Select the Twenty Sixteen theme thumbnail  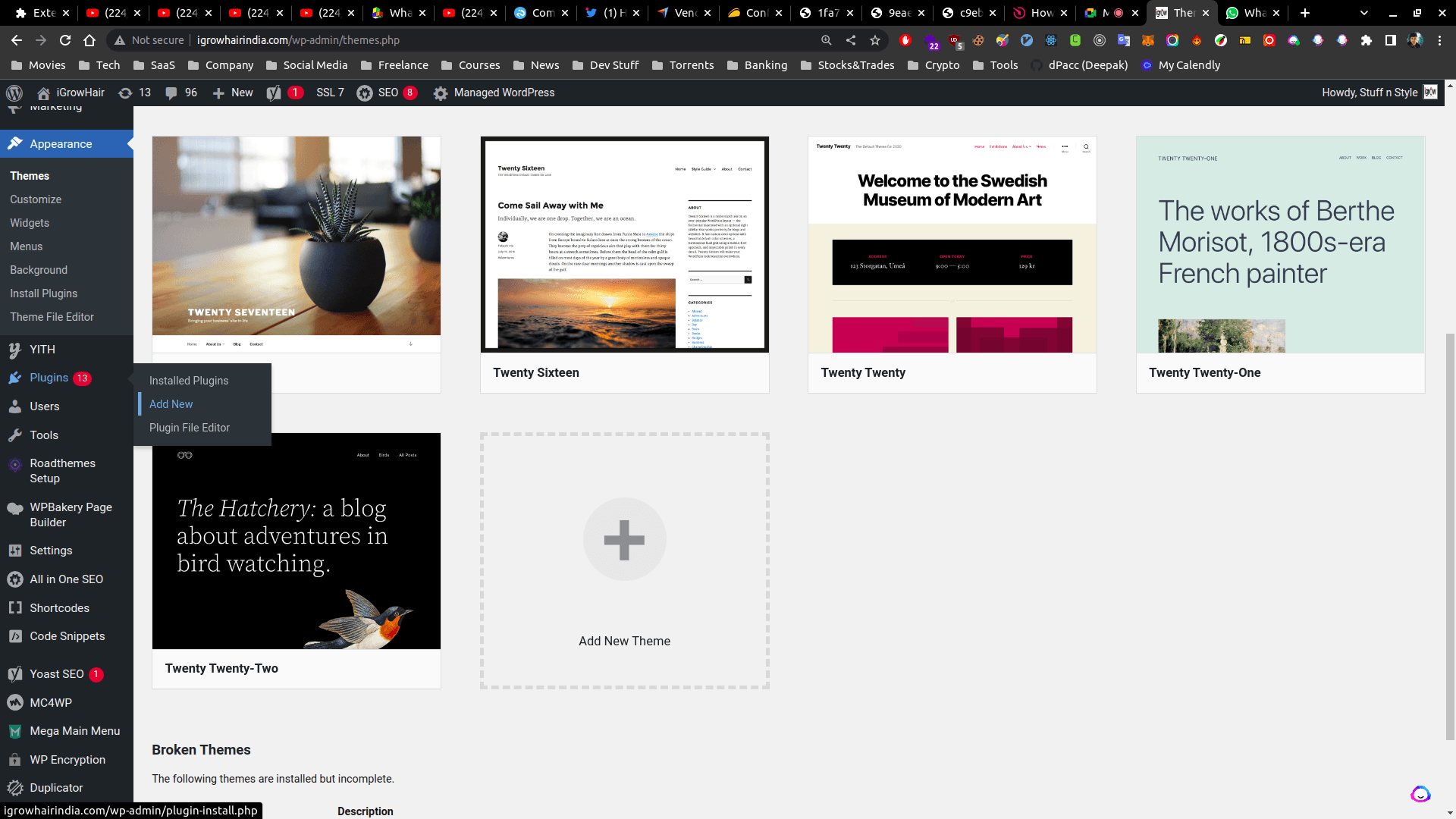pos(624,244)
